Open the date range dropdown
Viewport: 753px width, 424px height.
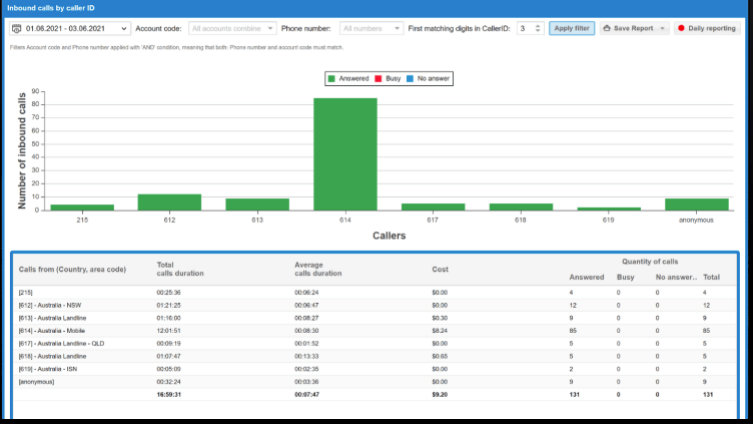coord(123,29)
